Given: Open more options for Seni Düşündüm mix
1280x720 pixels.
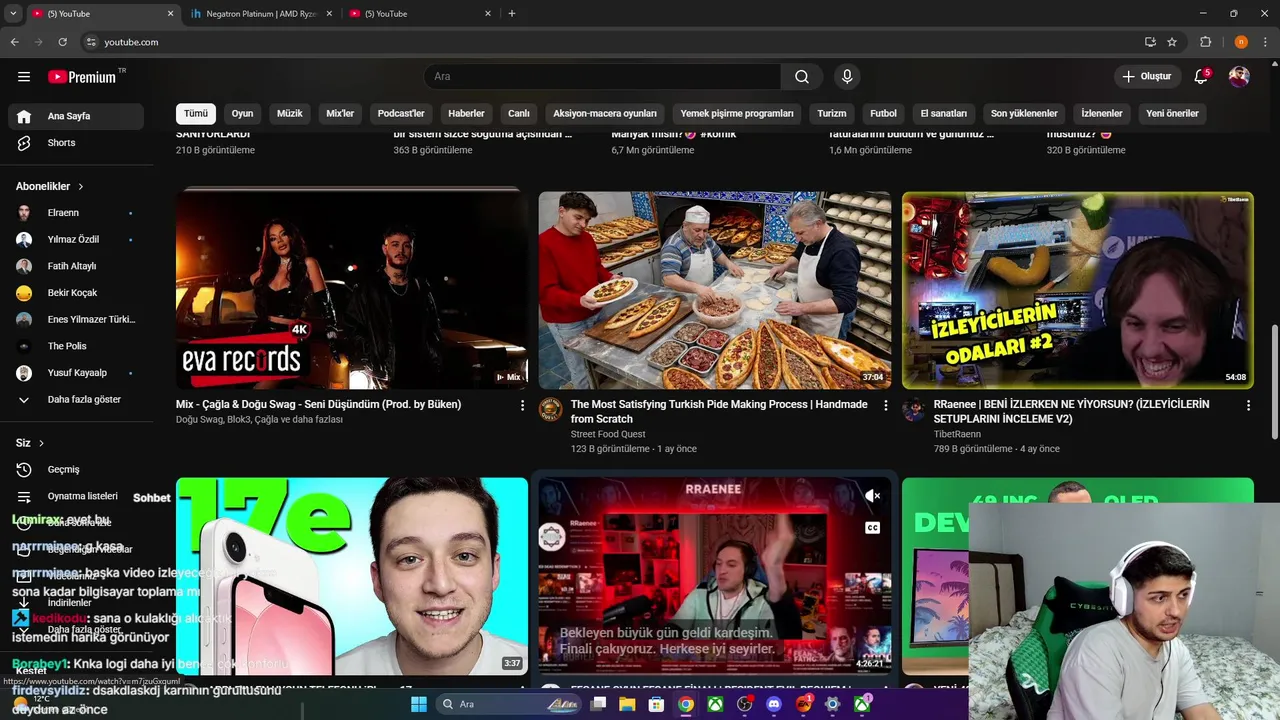Looking at the screenshot, I should tap(522, 405).
